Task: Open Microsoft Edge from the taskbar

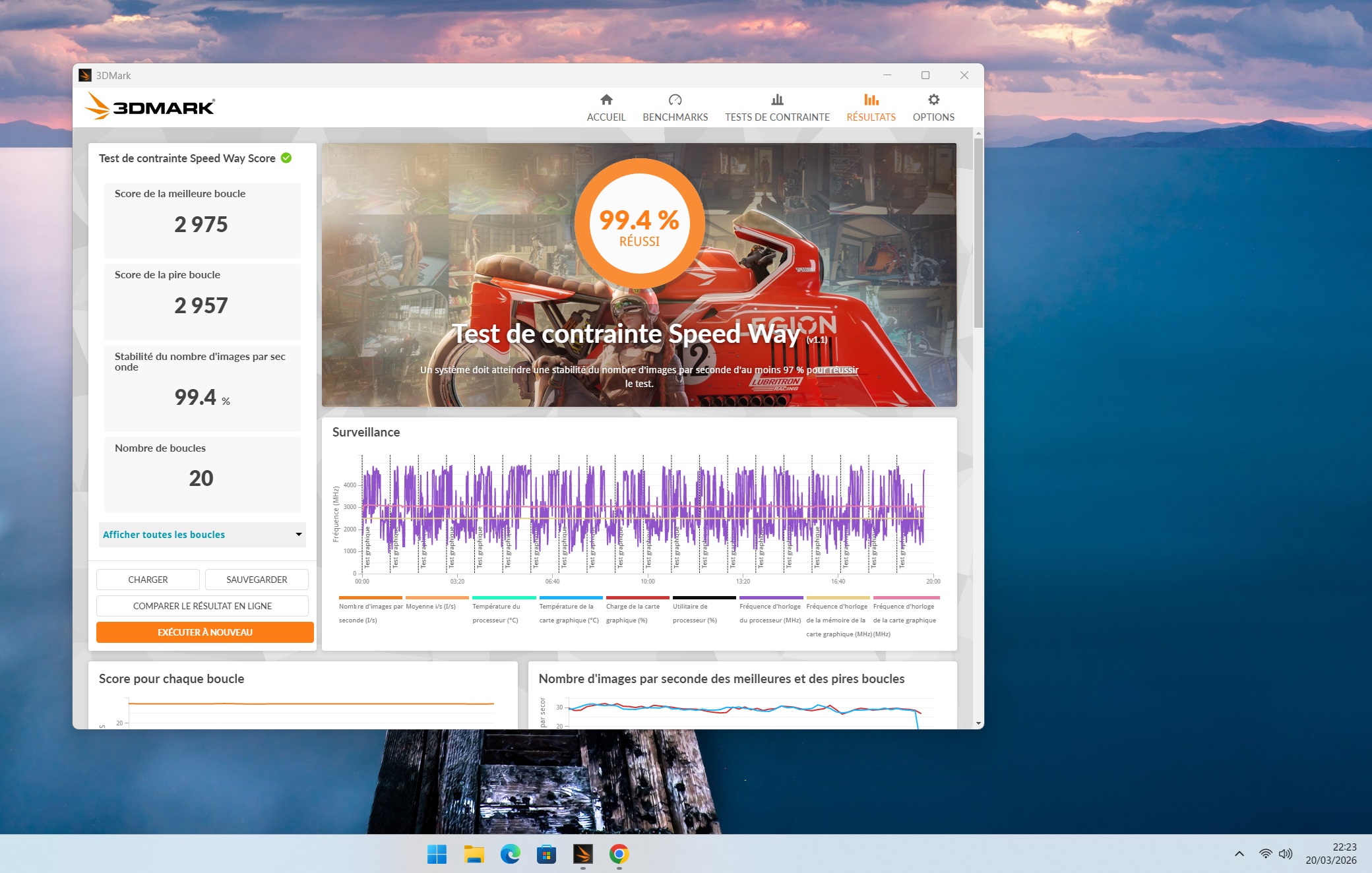Action: tap(510, 855)
